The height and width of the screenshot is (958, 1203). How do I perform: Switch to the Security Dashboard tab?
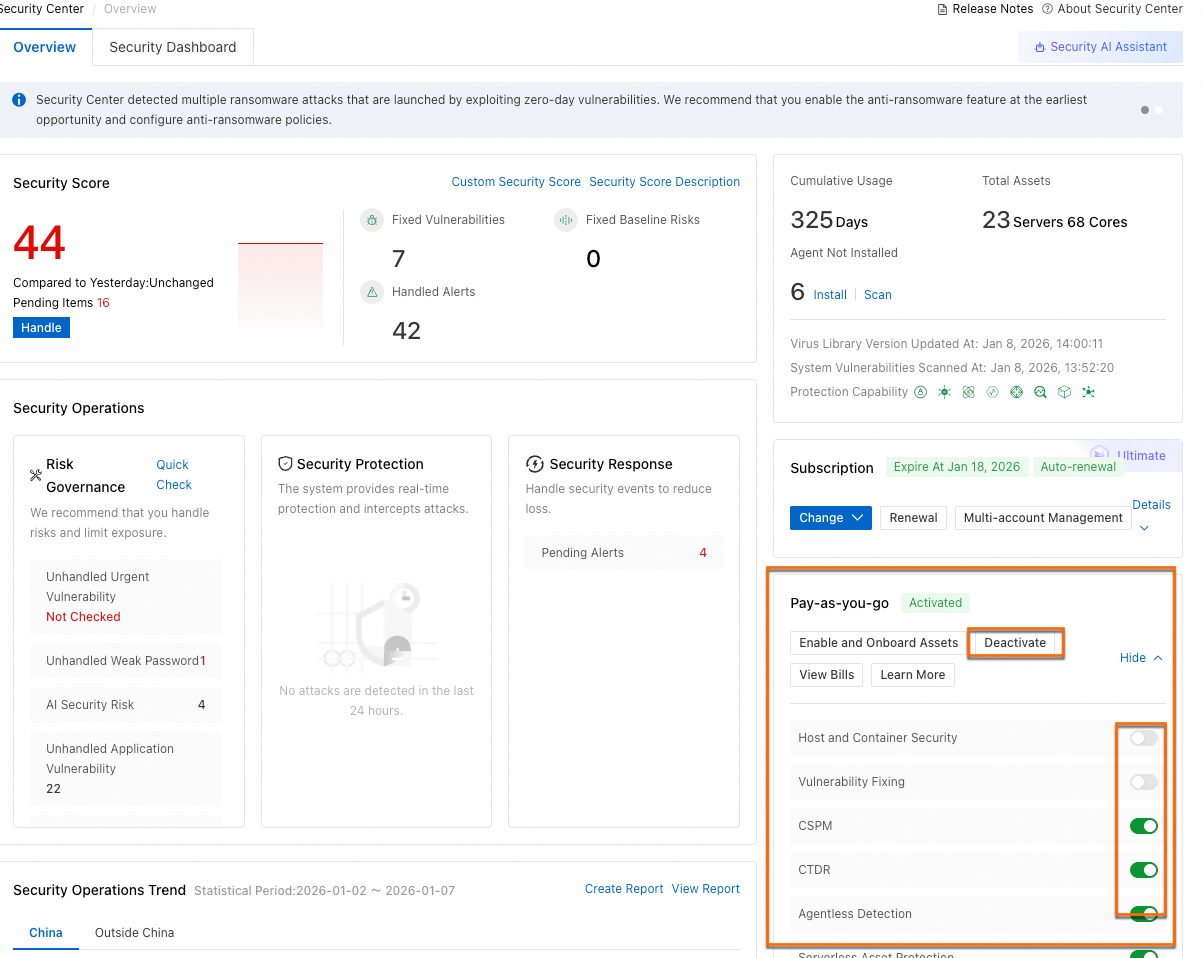[x=173, y=47]
